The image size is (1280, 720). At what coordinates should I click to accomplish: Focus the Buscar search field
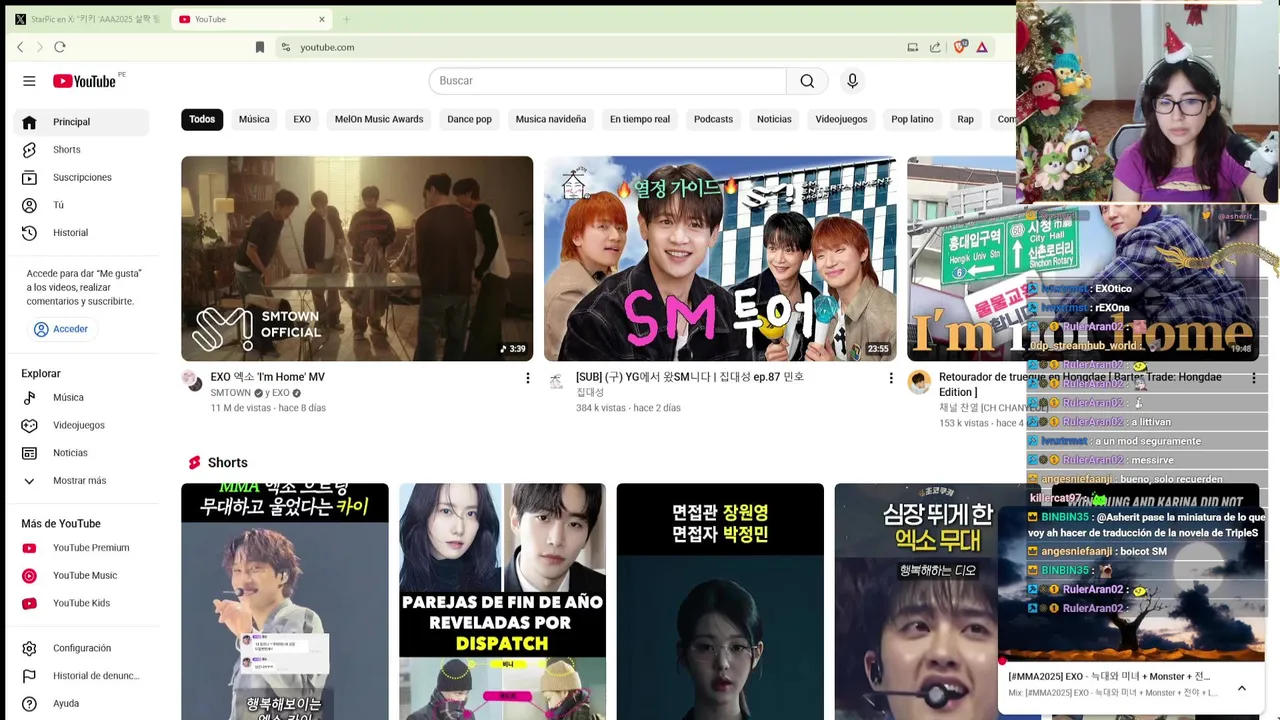coord(608,81)
